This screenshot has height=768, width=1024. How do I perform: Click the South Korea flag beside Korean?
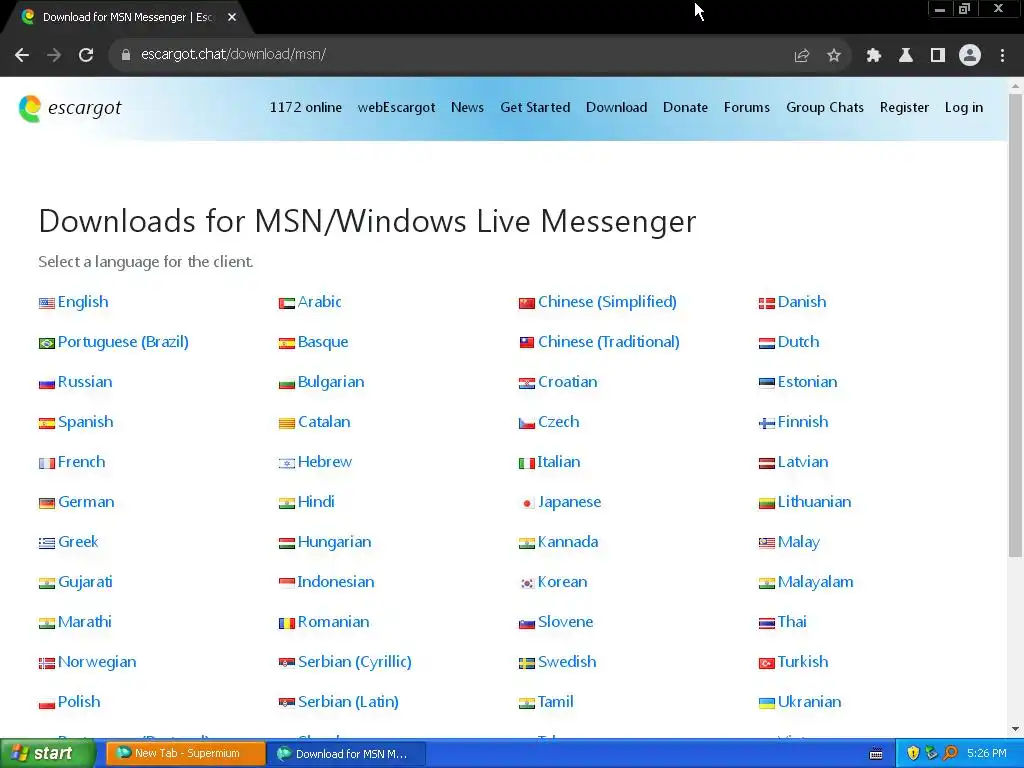click(x=527, y=584)
